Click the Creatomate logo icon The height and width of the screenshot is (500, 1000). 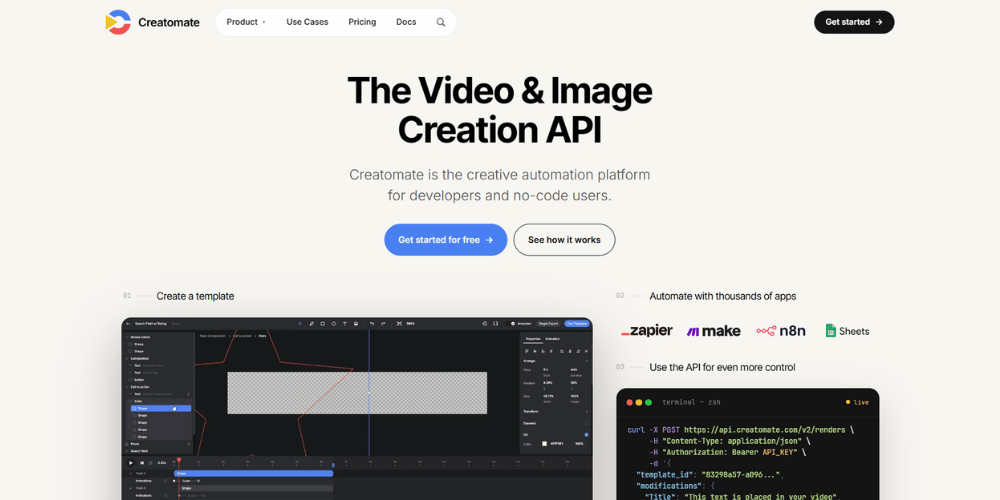coord(118,22)
